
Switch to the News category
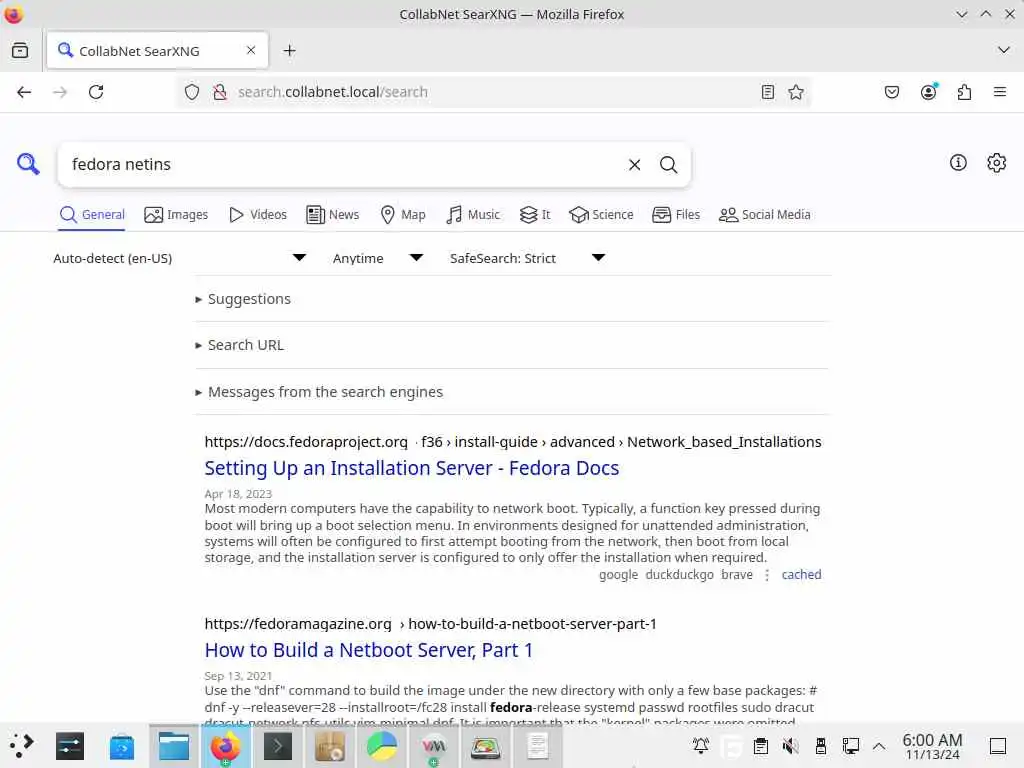point(332,215)
